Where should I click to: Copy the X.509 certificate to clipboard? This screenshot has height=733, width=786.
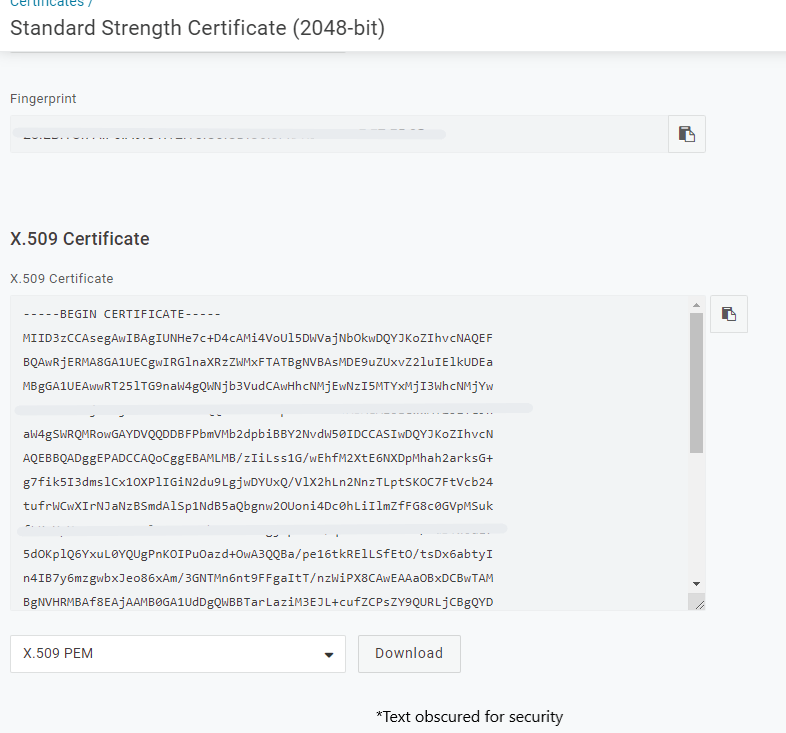pos(729,314)
